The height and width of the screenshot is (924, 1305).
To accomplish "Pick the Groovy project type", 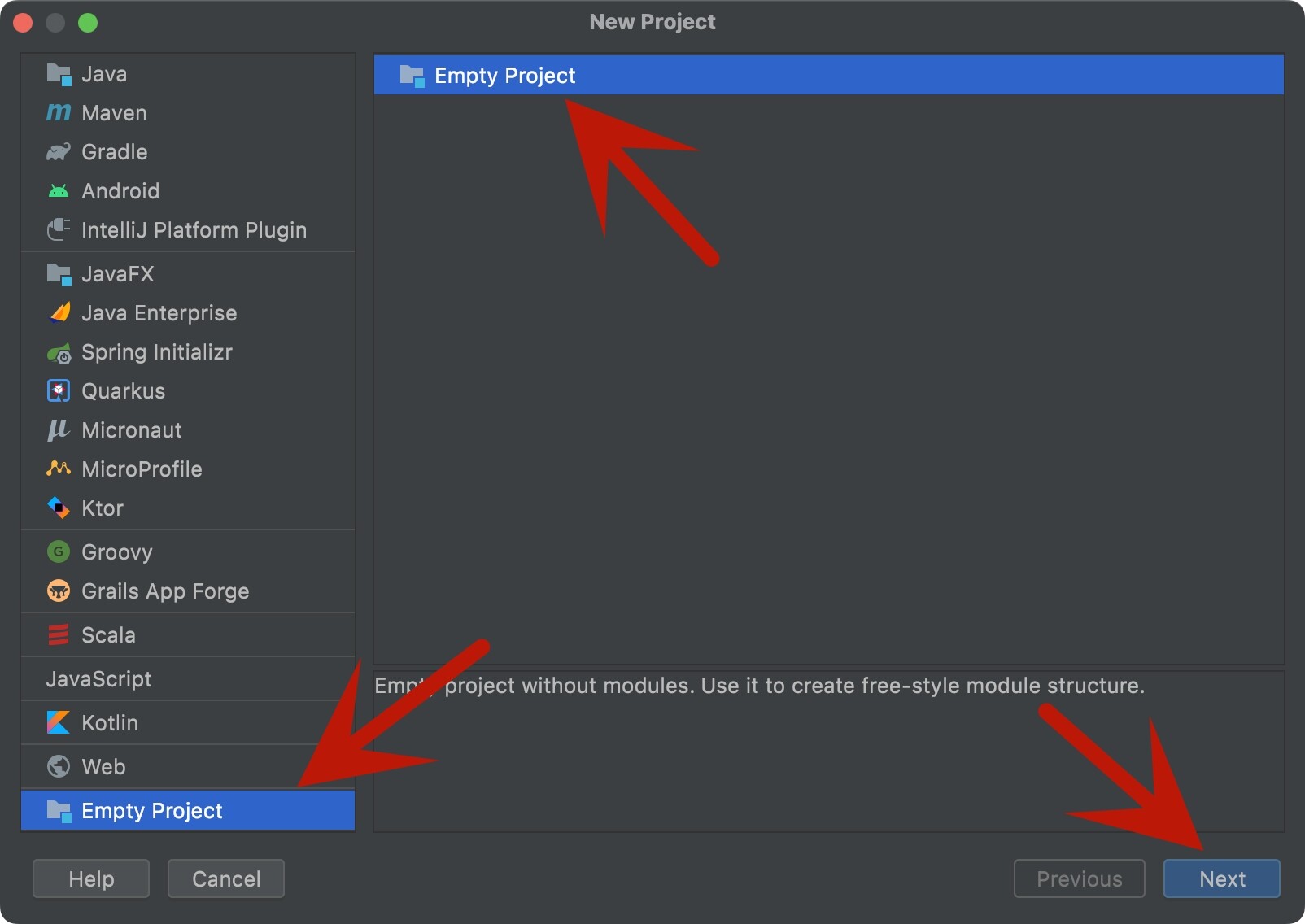I will [x=116, y=552].
